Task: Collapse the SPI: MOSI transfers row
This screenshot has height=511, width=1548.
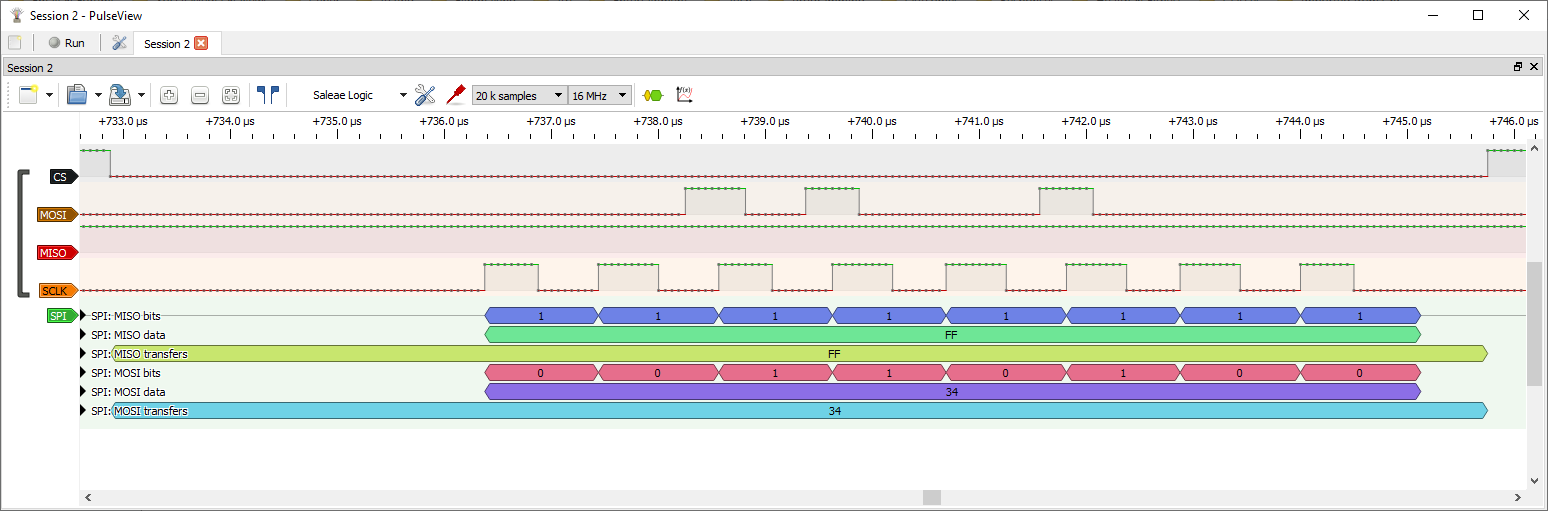Action: [84, 411]
